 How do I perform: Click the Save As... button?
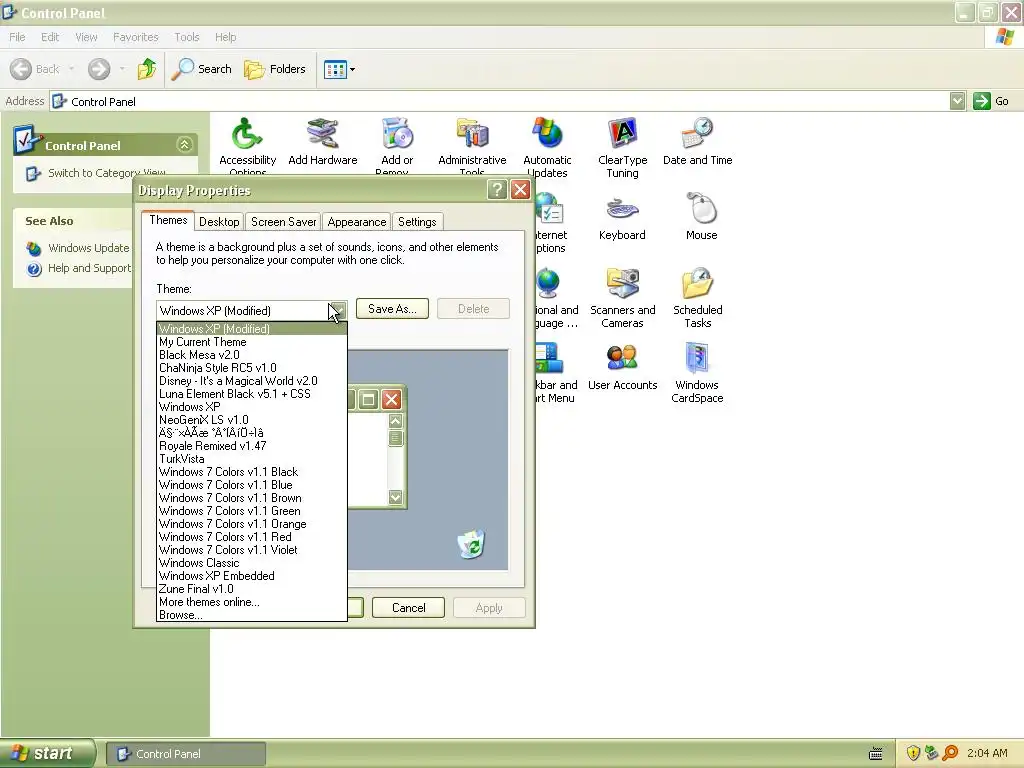coord(392,309)
